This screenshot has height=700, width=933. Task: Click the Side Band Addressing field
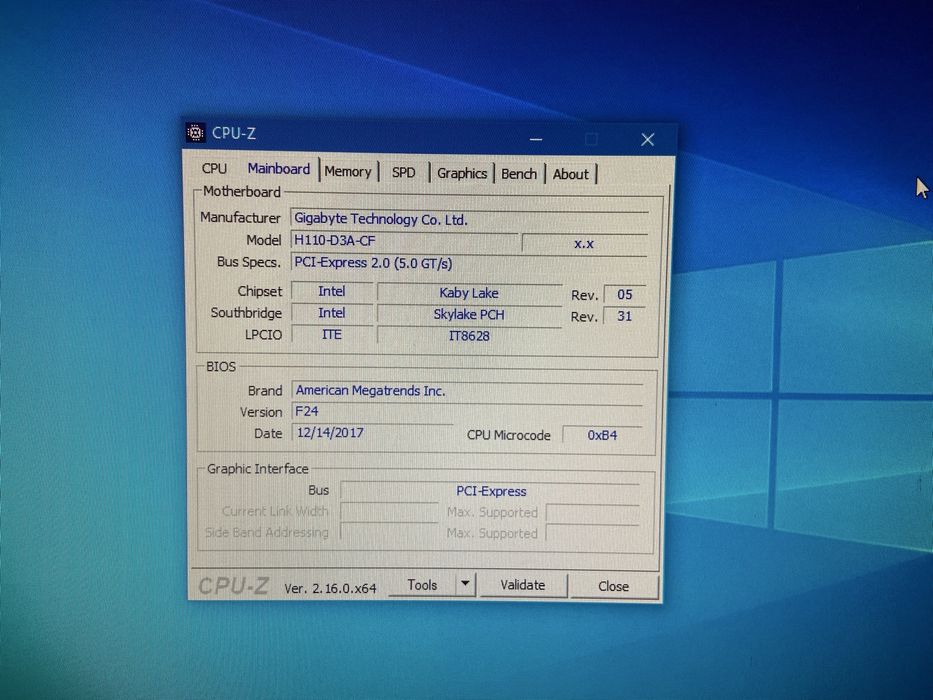click(x=390, y=532)
